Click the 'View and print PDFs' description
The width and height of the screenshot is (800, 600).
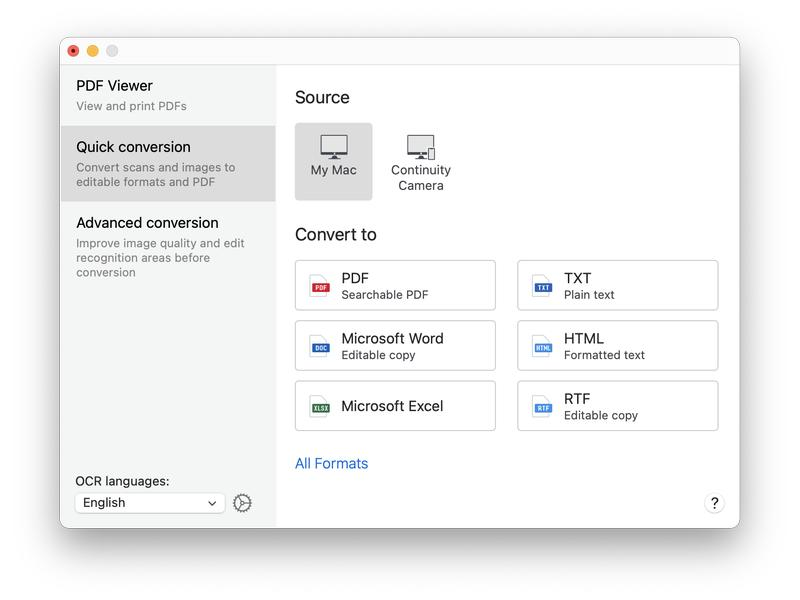coord(131,106)
